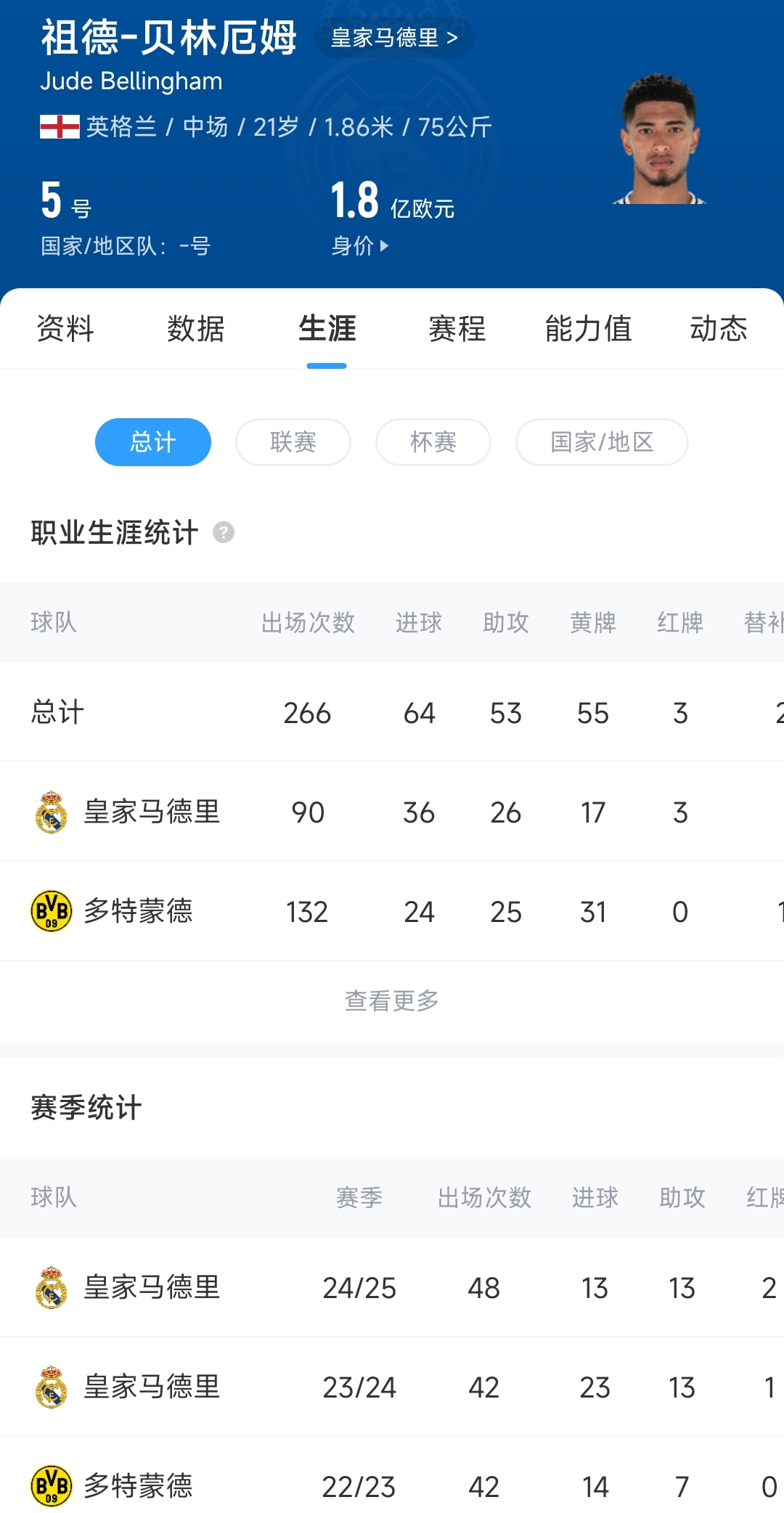Open the 动态 tab
The image size is (784, 1513).
point(719,329)
